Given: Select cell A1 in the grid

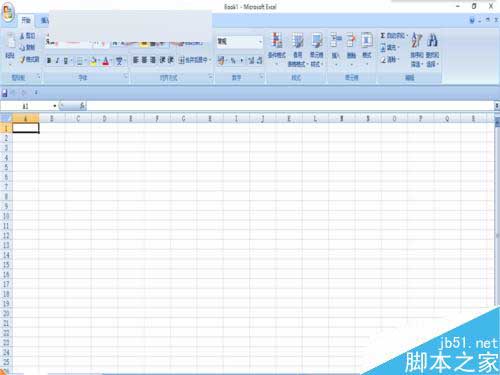Looking at the screenshot, I should tap(26, 128).
